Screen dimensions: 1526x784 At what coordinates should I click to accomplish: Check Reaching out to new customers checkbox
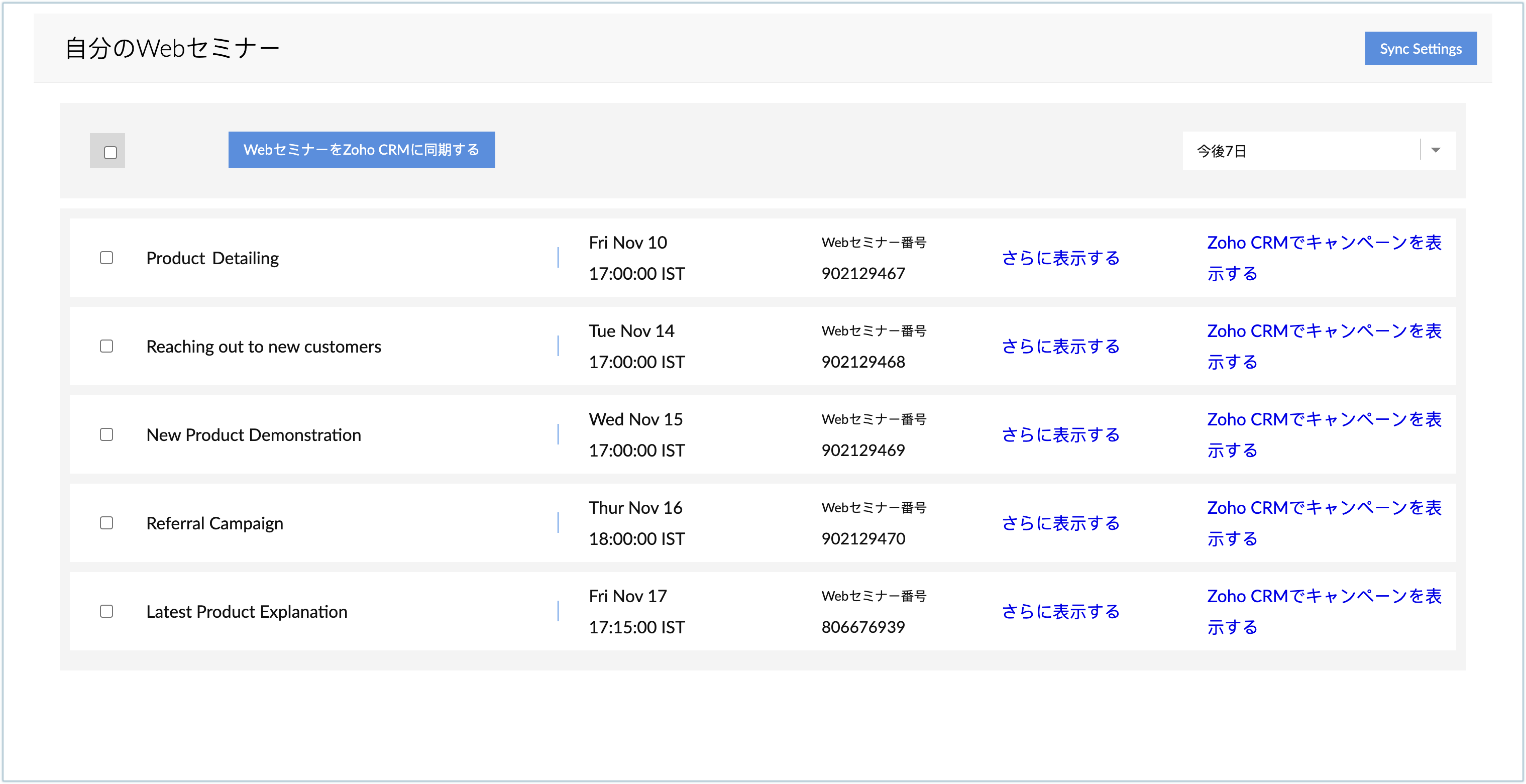point(106,346)
